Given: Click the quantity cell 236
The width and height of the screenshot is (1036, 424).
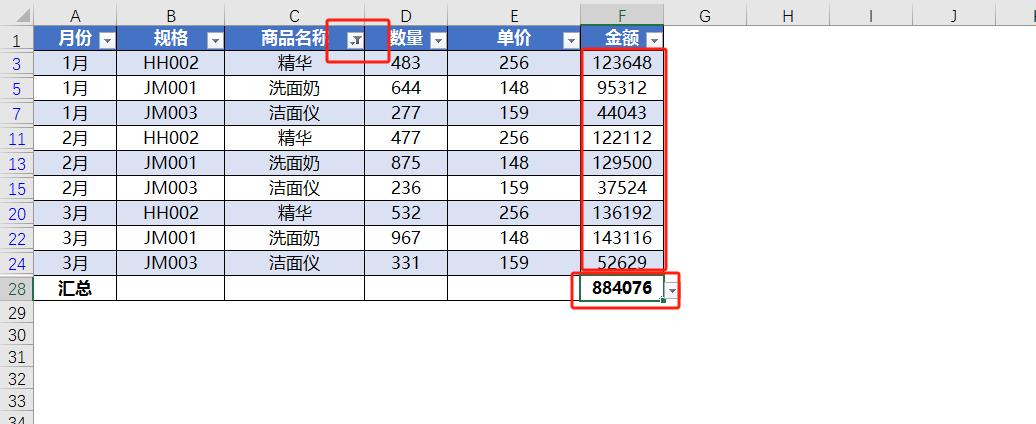Looking at the screenshot, I should pyautogui.click(x=406, y=188).
